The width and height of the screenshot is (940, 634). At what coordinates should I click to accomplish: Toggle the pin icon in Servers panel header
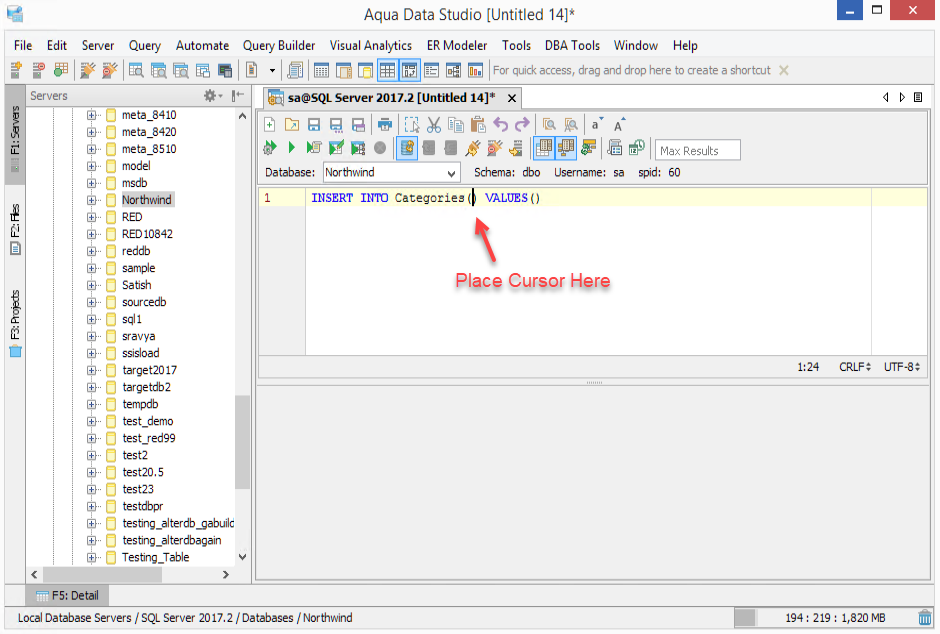click(x=238, y=96)
